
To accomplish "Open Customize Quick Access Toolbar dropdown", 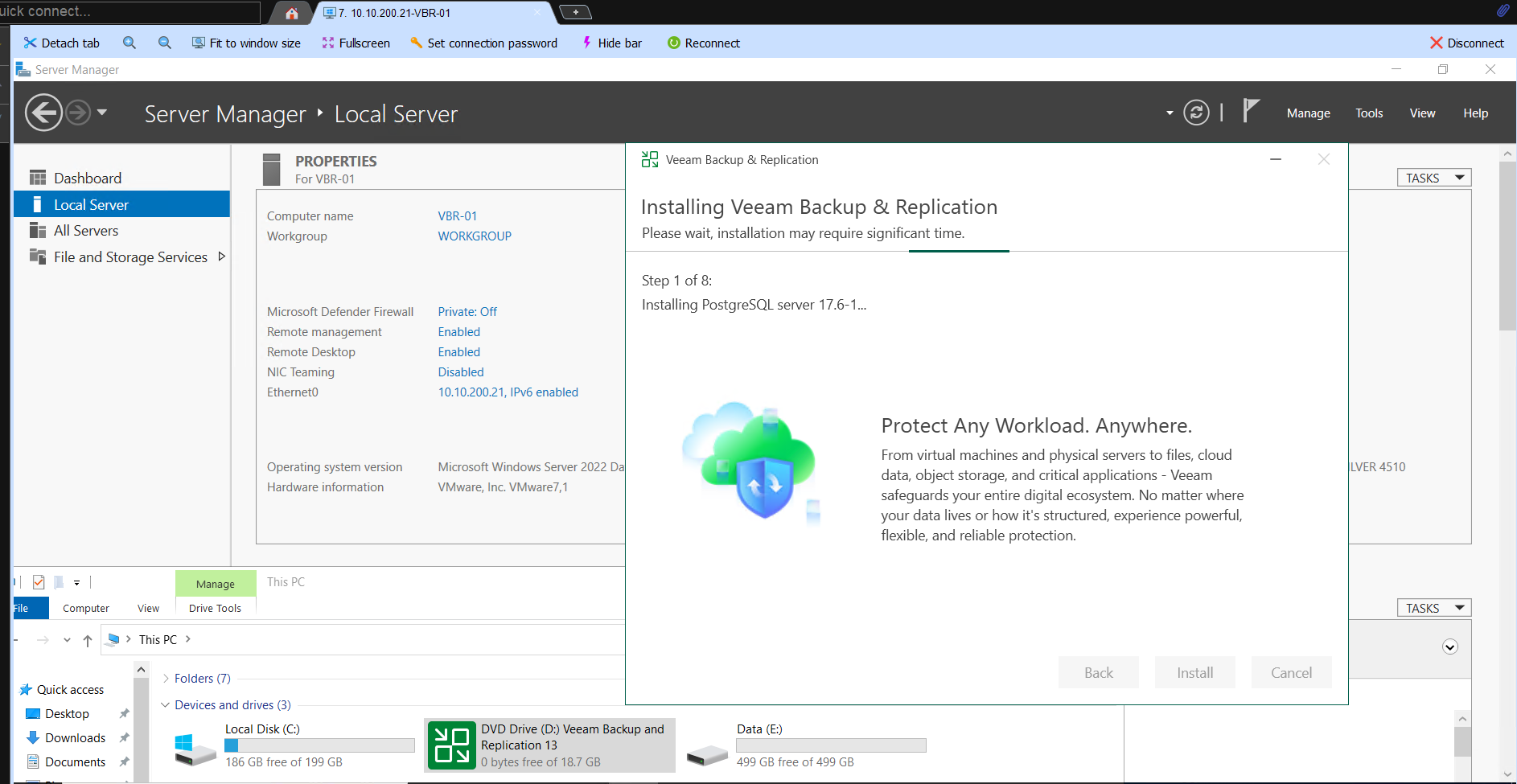I will pos(77,583).
